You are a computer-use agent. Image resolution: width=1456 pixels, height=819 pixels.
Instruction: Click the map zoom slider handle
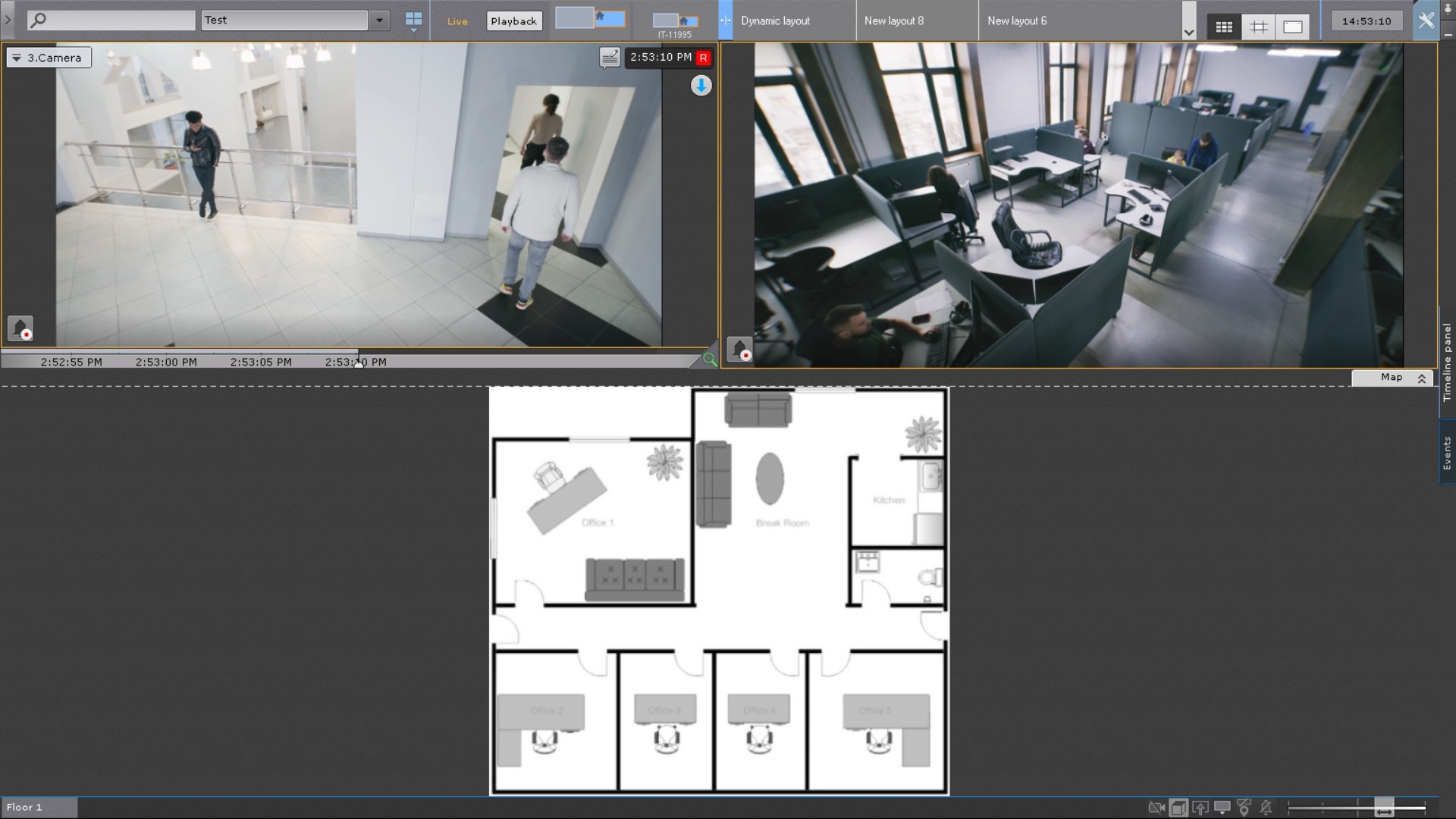tap(1384, 808)
